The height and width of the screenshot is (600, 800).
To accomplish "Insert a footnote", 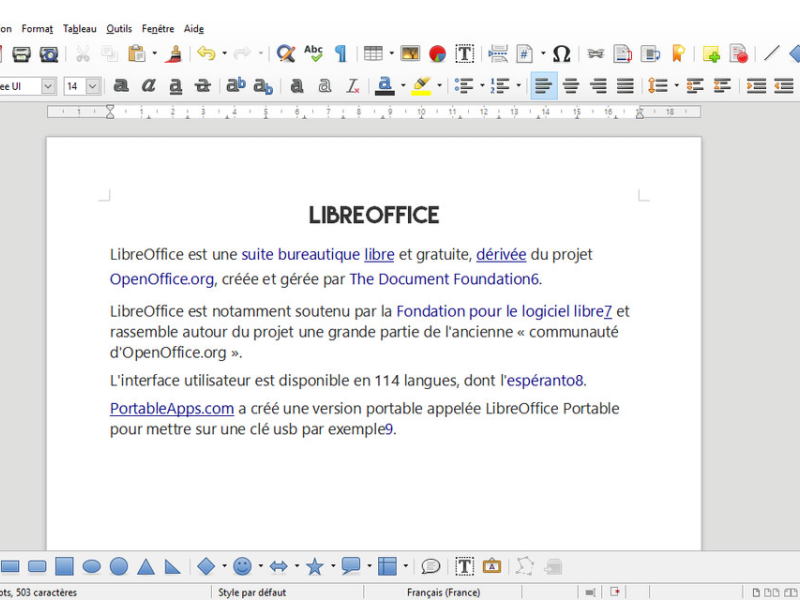I will point(622,54).
